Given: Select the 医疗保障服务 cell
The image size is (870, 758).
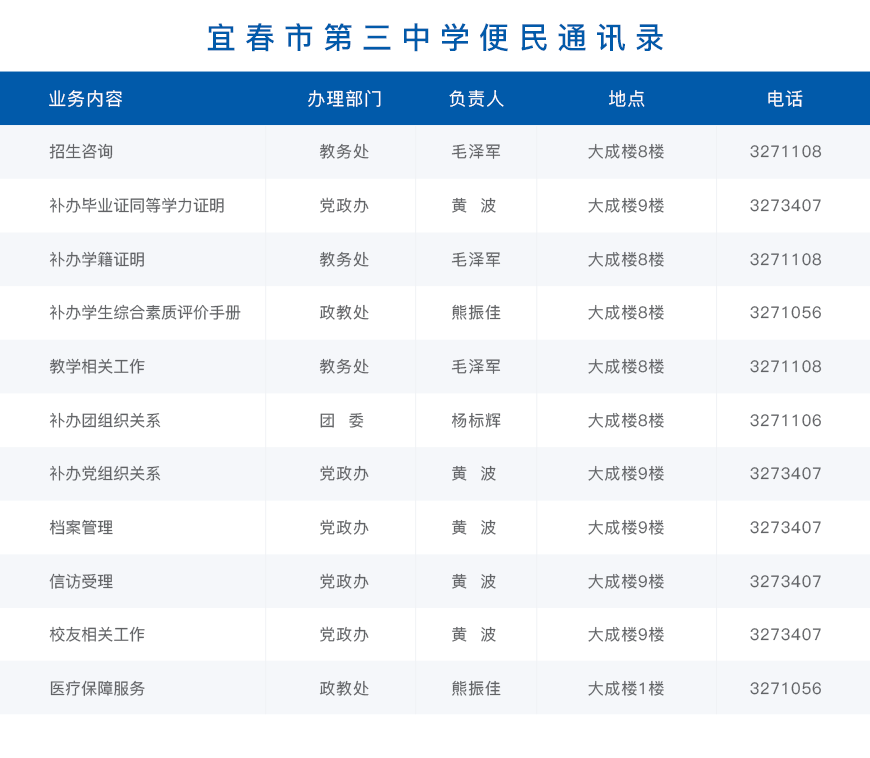Looking at the screenshot, I should (97, 688).
